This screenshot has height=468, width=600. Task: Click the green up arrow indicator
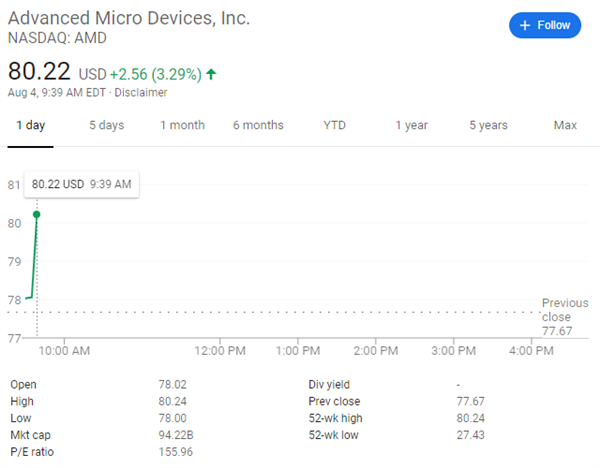211,74
